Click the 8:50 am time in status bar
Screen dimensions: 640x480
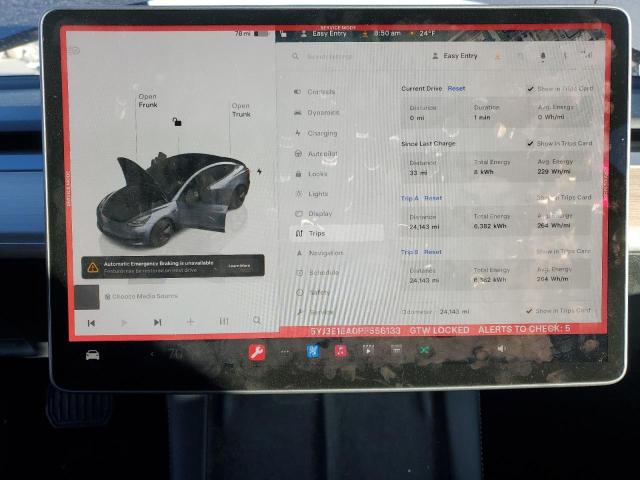tap(387, 33)
